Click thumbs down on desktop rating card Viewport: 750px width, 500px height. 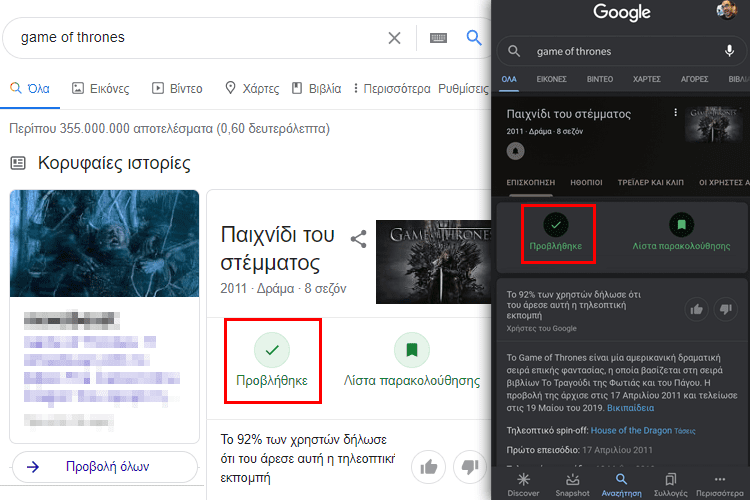470,467
